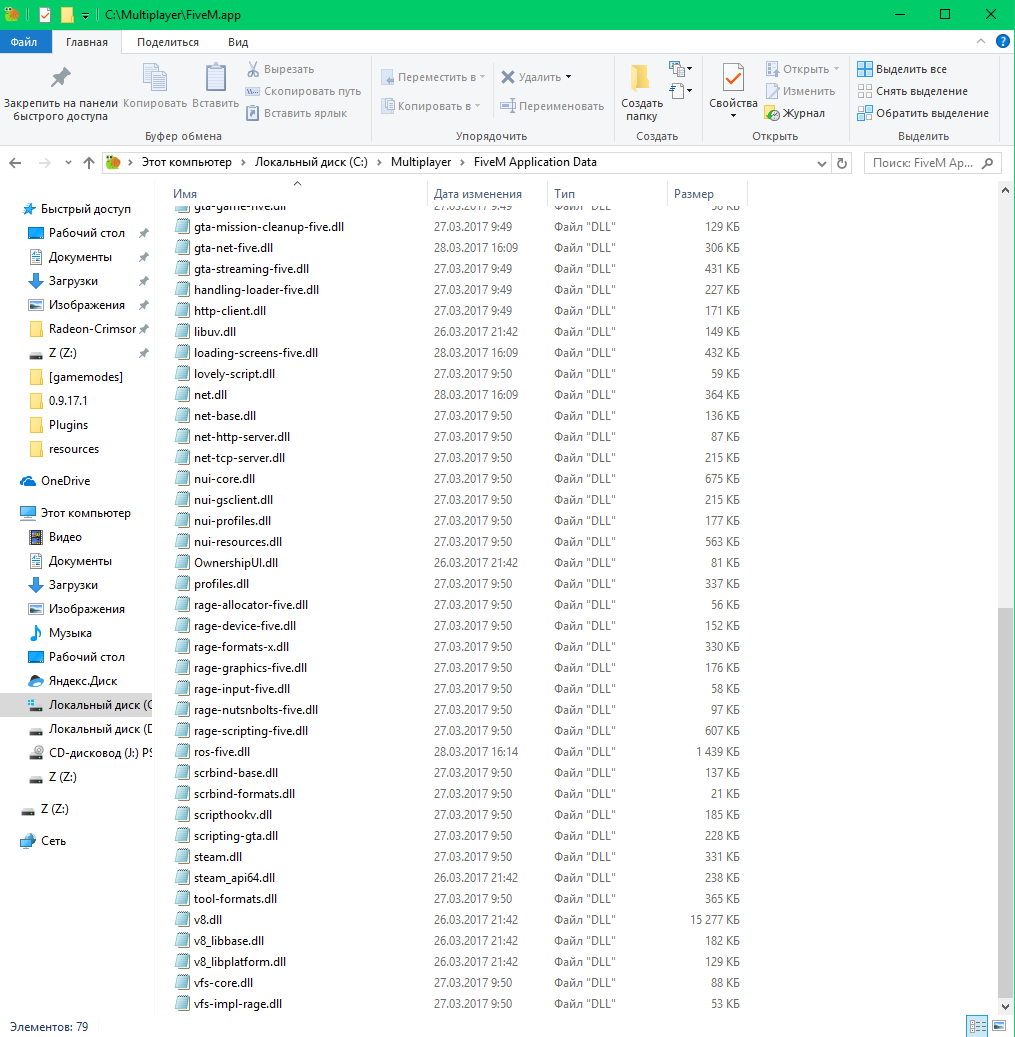Open the Открыть dropdown in ribbon
Image resolution: width=1015 pixels, height=1037 pixels.
[836, 69]
